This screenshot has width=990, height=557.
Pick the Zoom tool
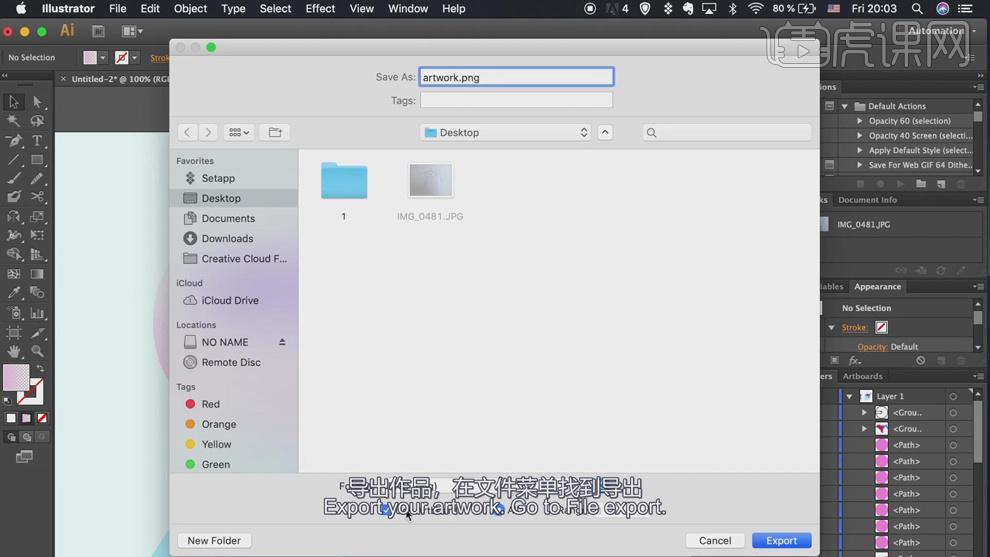click(x=37, y=351)
